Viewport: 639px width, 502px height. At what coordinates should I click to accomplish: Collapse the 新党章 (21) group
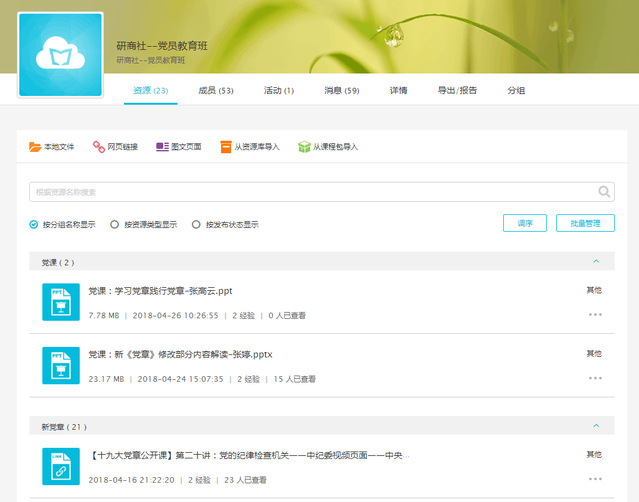tap(596, 426)
